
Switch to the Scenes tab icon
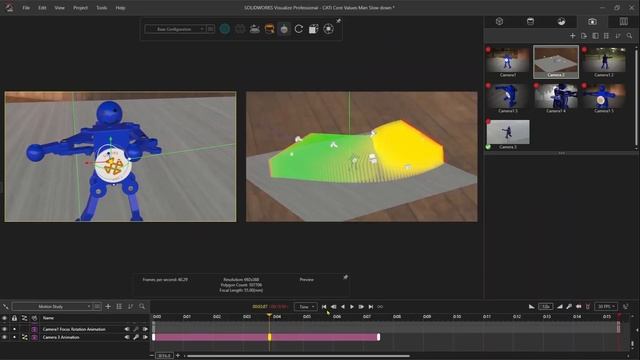point(561,22)
